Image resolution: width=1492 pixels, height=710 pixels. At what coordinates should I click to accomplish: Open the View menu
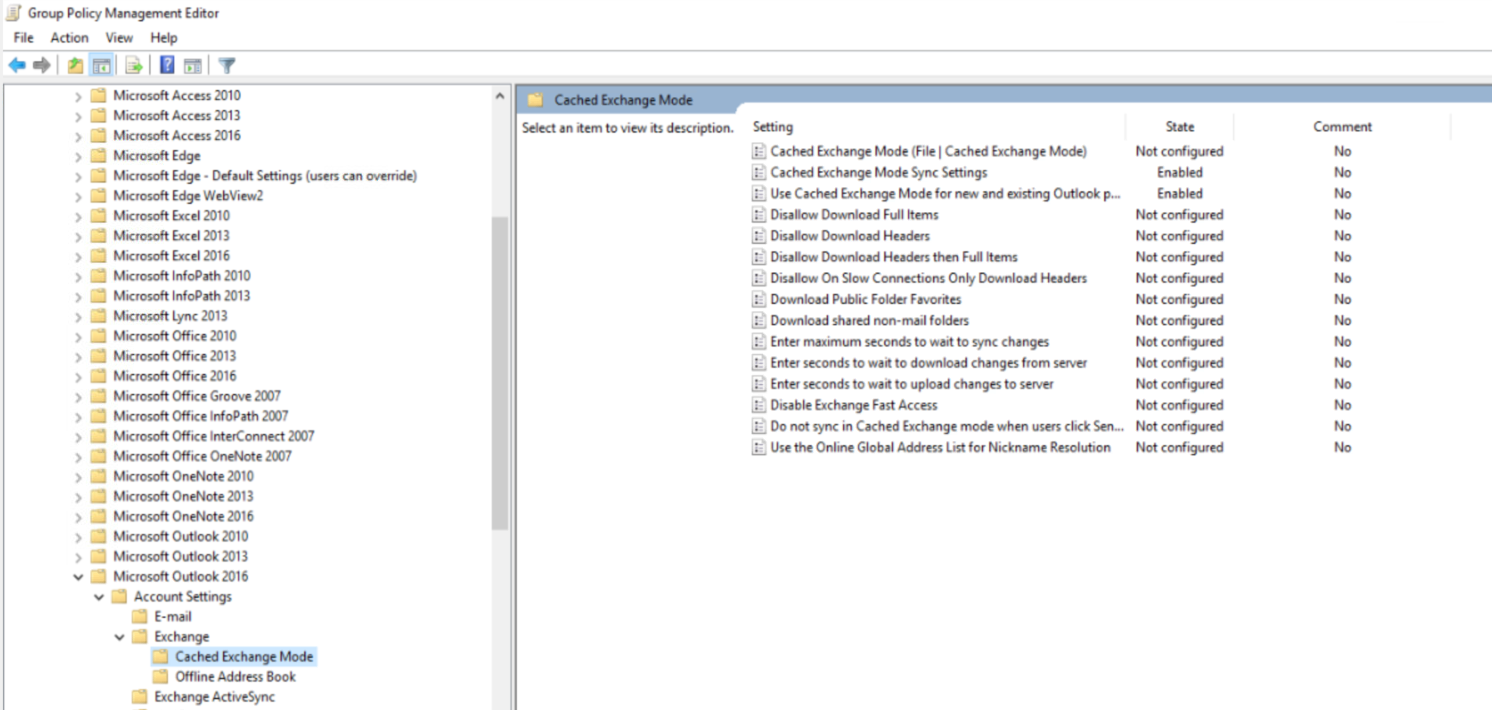click(x=119, y=38)
